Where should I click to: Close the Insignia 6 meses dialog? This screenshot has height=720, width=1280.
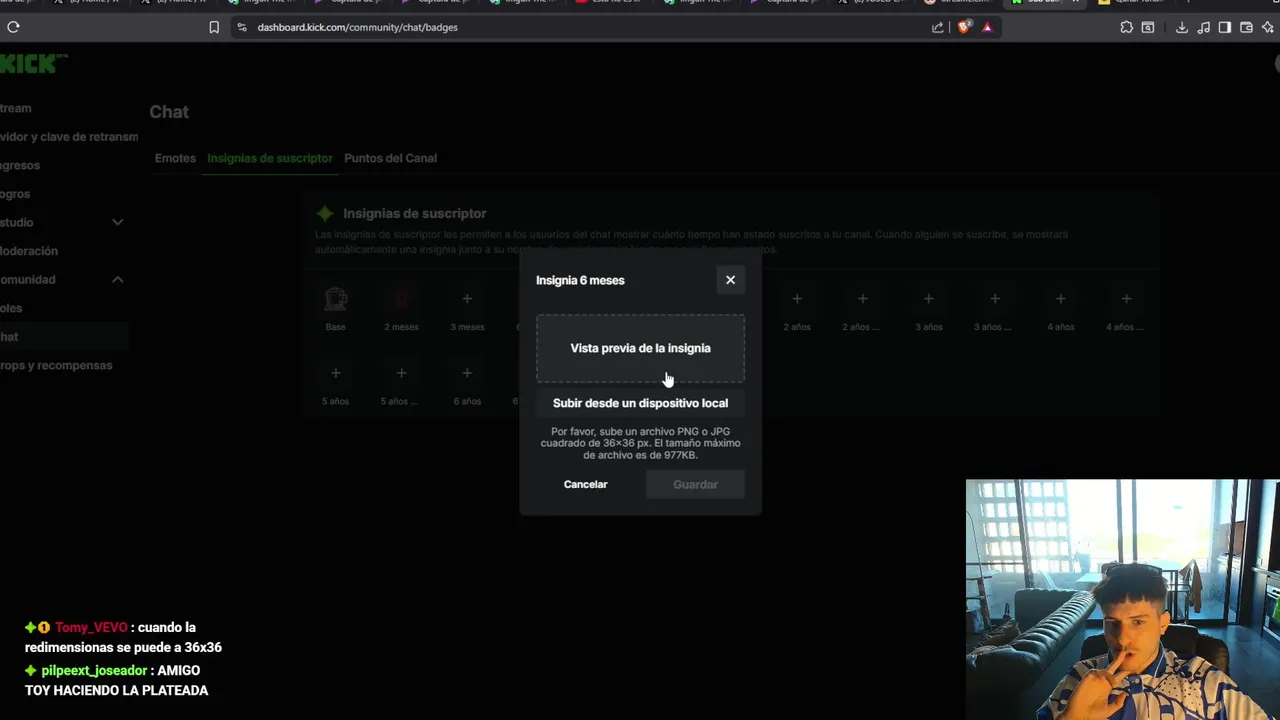[x=730, y=280]
